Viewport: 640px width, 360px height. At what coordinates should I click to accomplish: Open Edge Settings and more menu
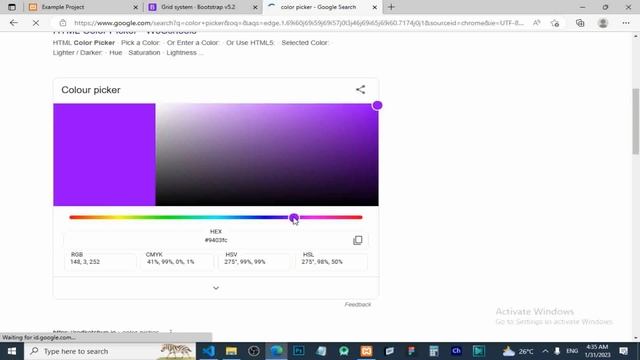pyautogui.click(x=626, y=23)
